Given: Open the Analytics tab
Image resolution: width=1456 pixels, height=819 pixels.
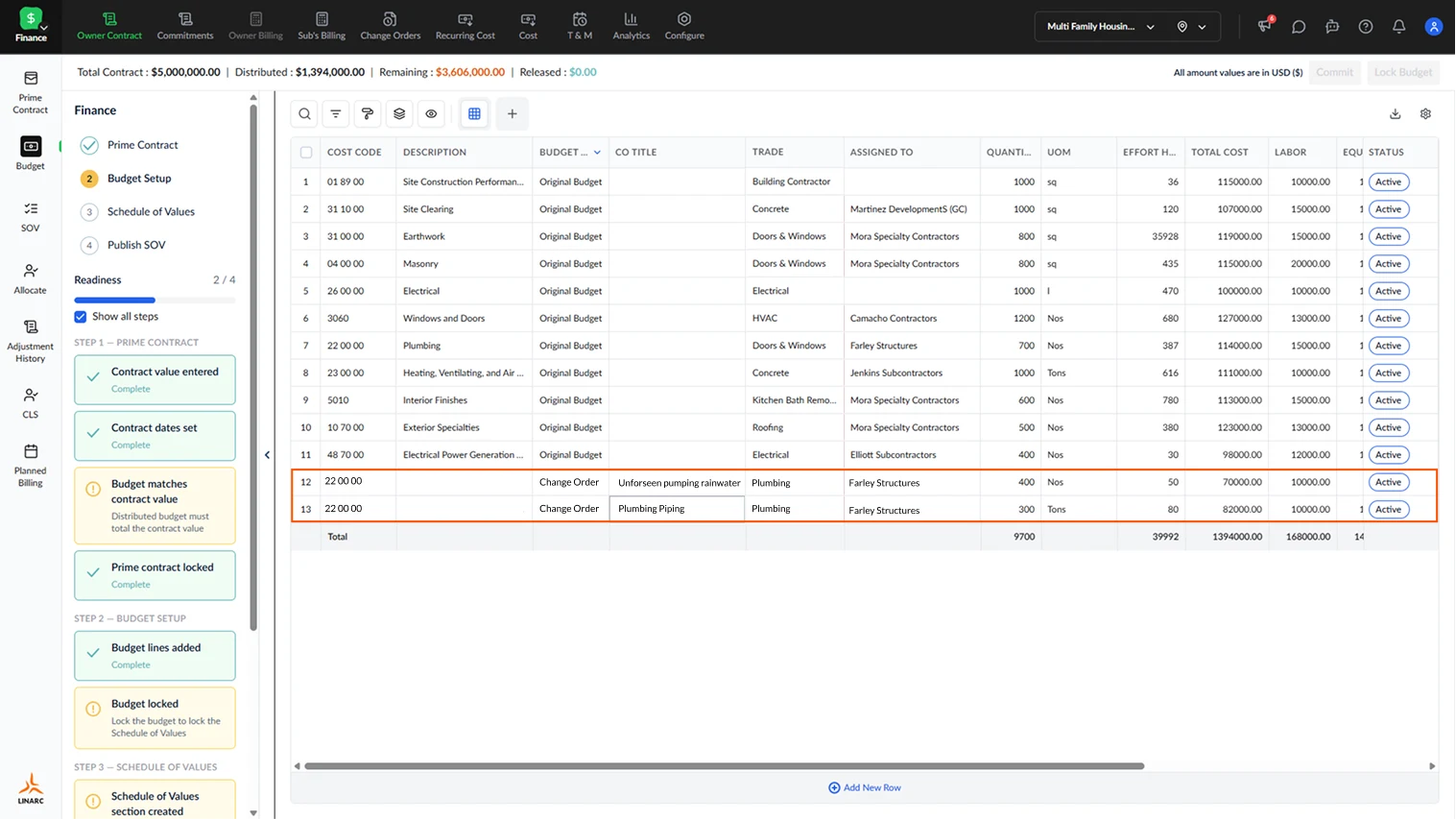Looking at the screenshot, I should tap(631, 26).
